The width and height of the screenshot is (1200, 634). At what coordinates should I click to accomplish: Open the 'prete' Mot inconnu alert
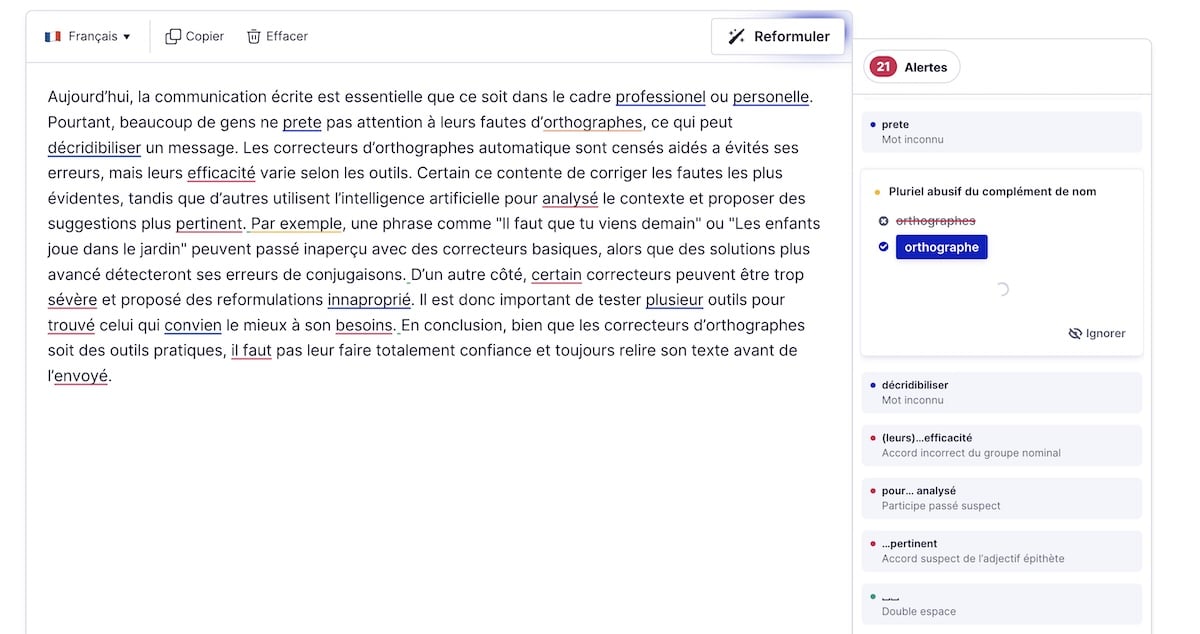coord(1001,132)
